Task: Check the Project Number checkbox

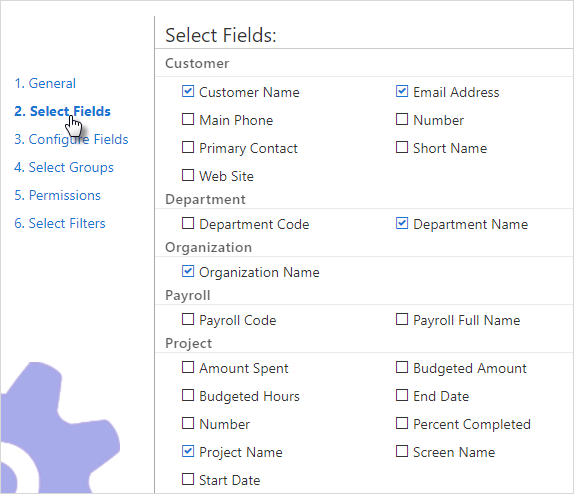Action: point(188,423)
